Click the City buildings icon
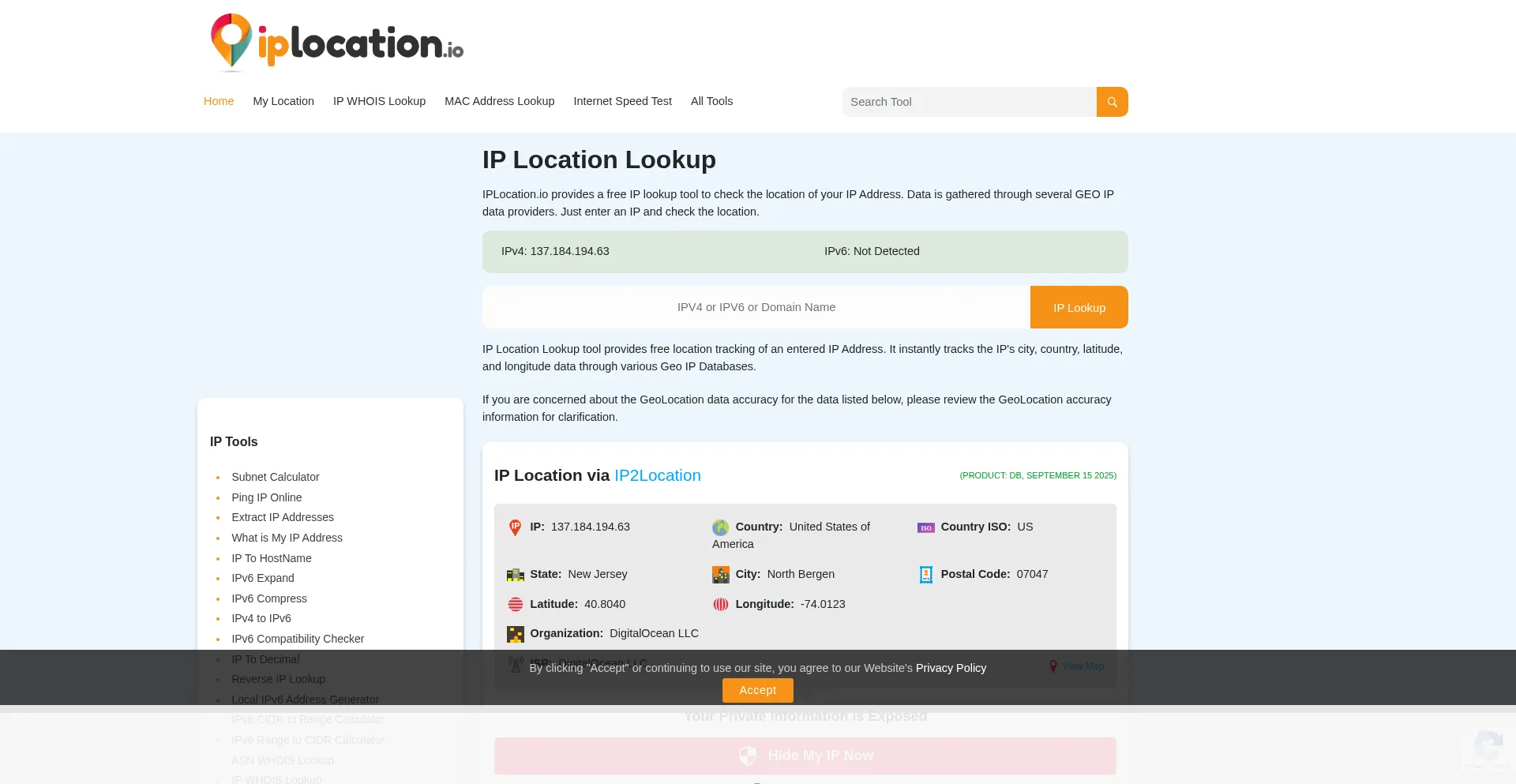Viewport: 1516px width, 784px height. point(720,575)
